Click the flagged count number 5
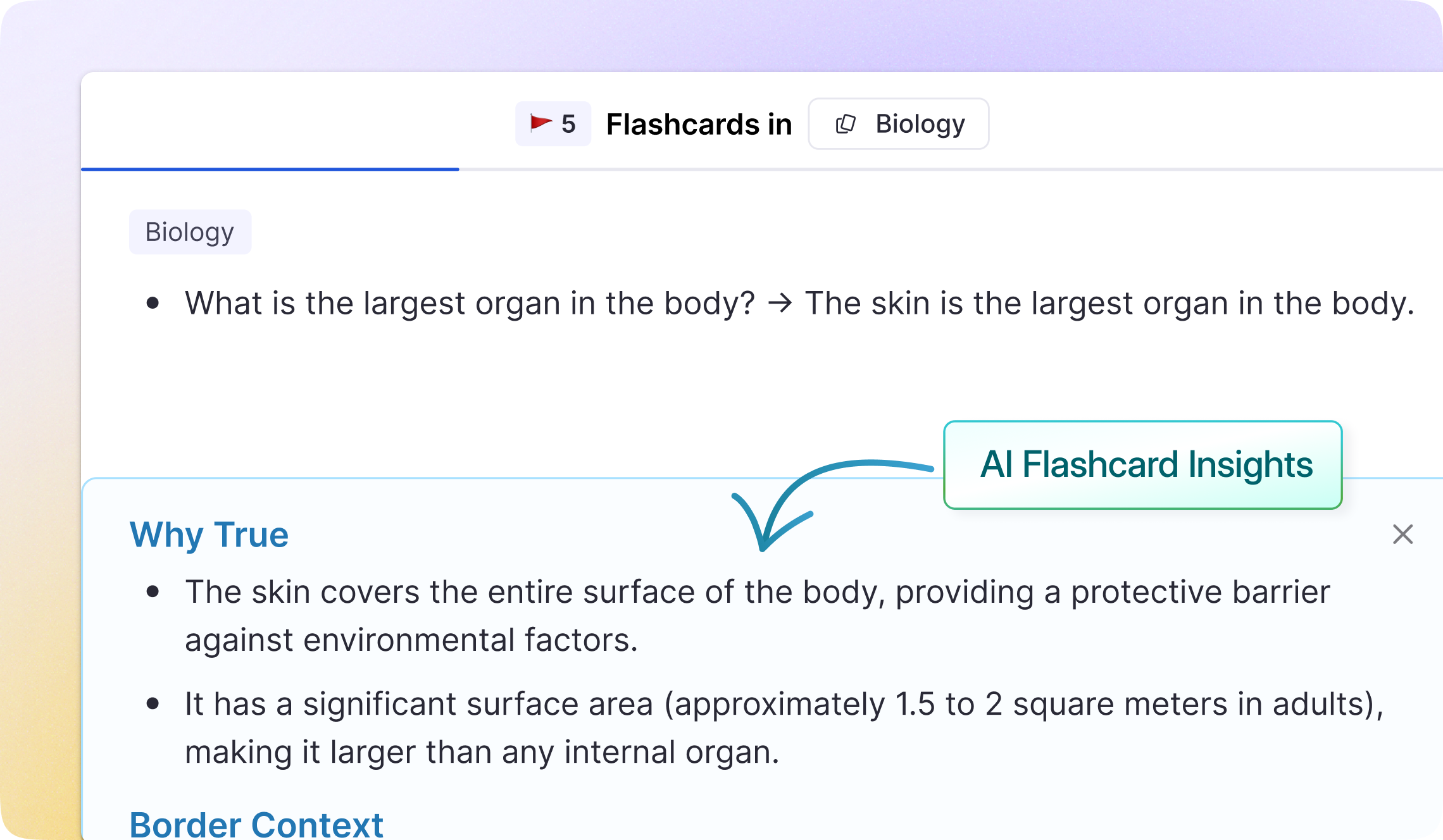Viewport: 1443px width, 840px height. click(568, 124)
